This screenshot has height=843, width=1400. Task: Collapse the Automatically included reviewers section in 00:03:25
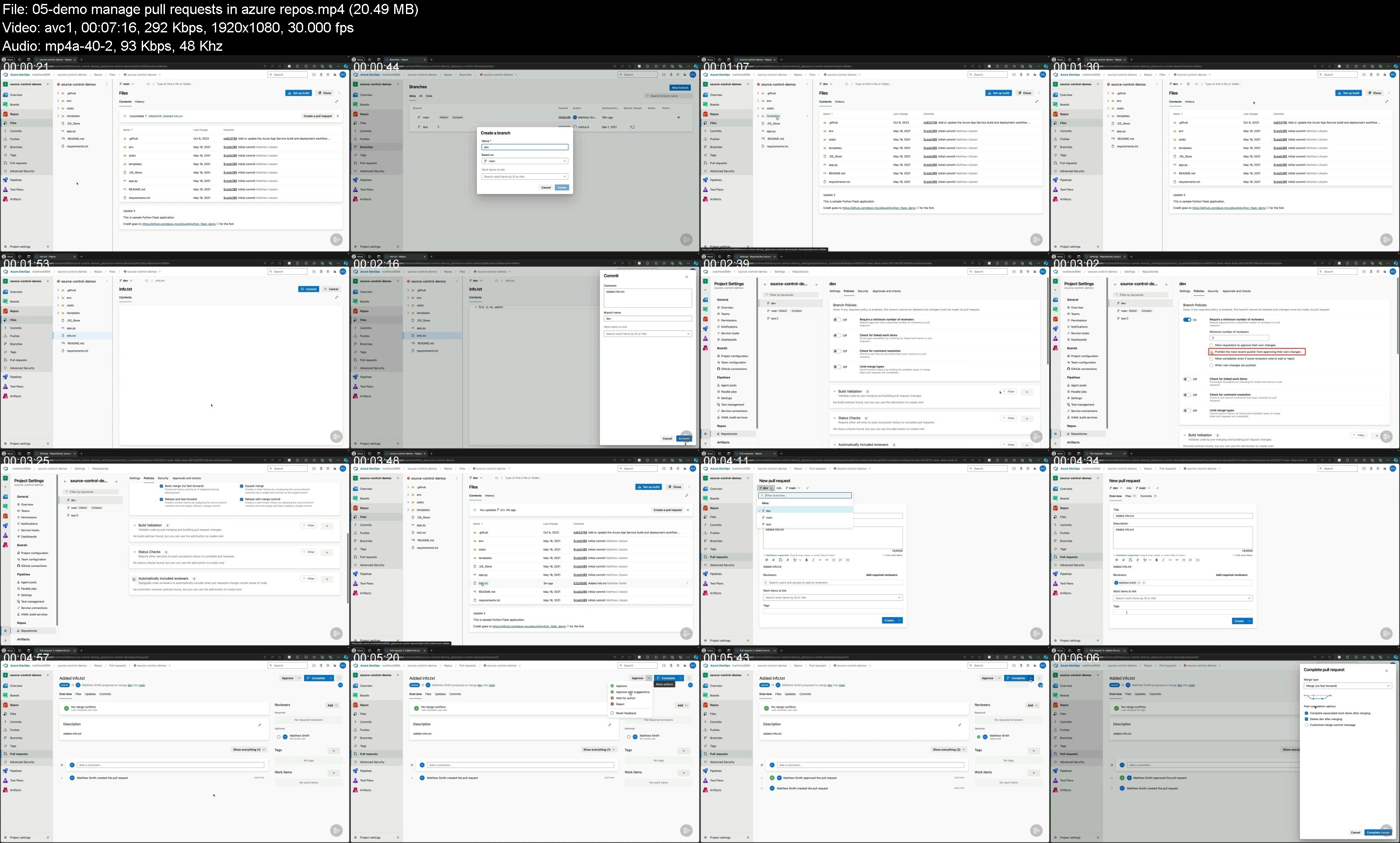click(134, 579)
